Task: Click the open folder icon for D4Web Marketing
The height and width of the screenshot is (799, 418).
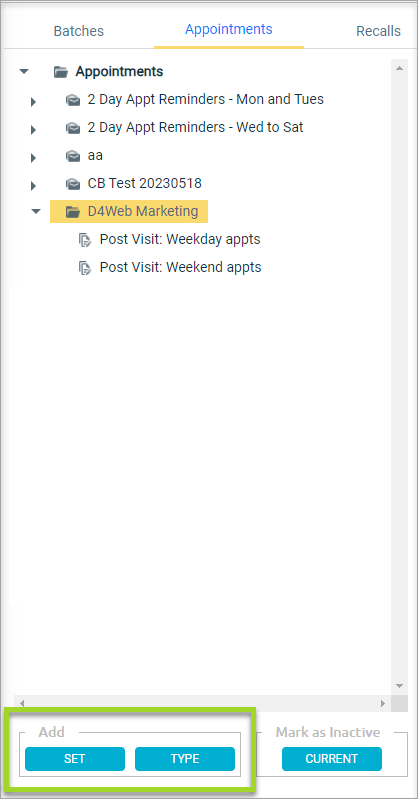Action: pos(73,211)
